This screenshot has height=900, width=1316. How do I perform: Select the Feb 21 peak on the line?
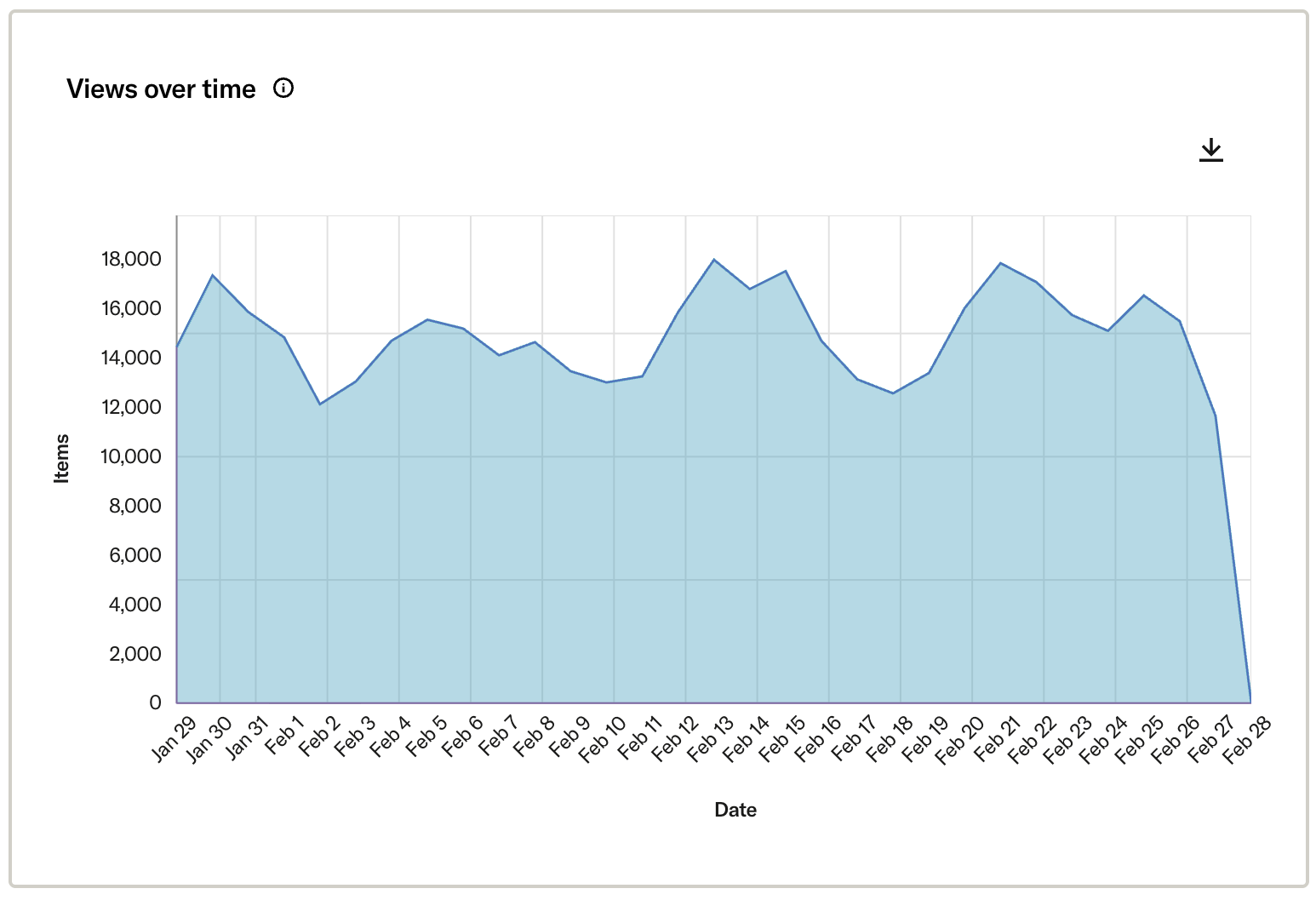[x=1000, y=263]
